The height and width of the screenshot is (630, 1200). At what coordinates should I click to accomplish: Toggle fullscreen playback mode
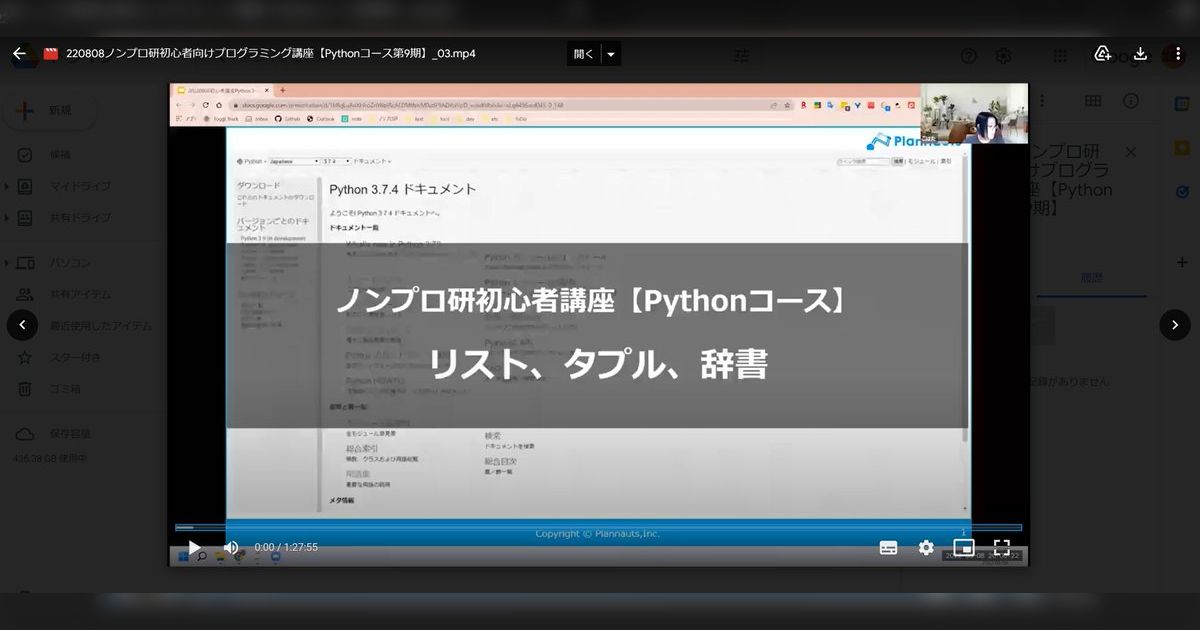tap(1002, 547)
